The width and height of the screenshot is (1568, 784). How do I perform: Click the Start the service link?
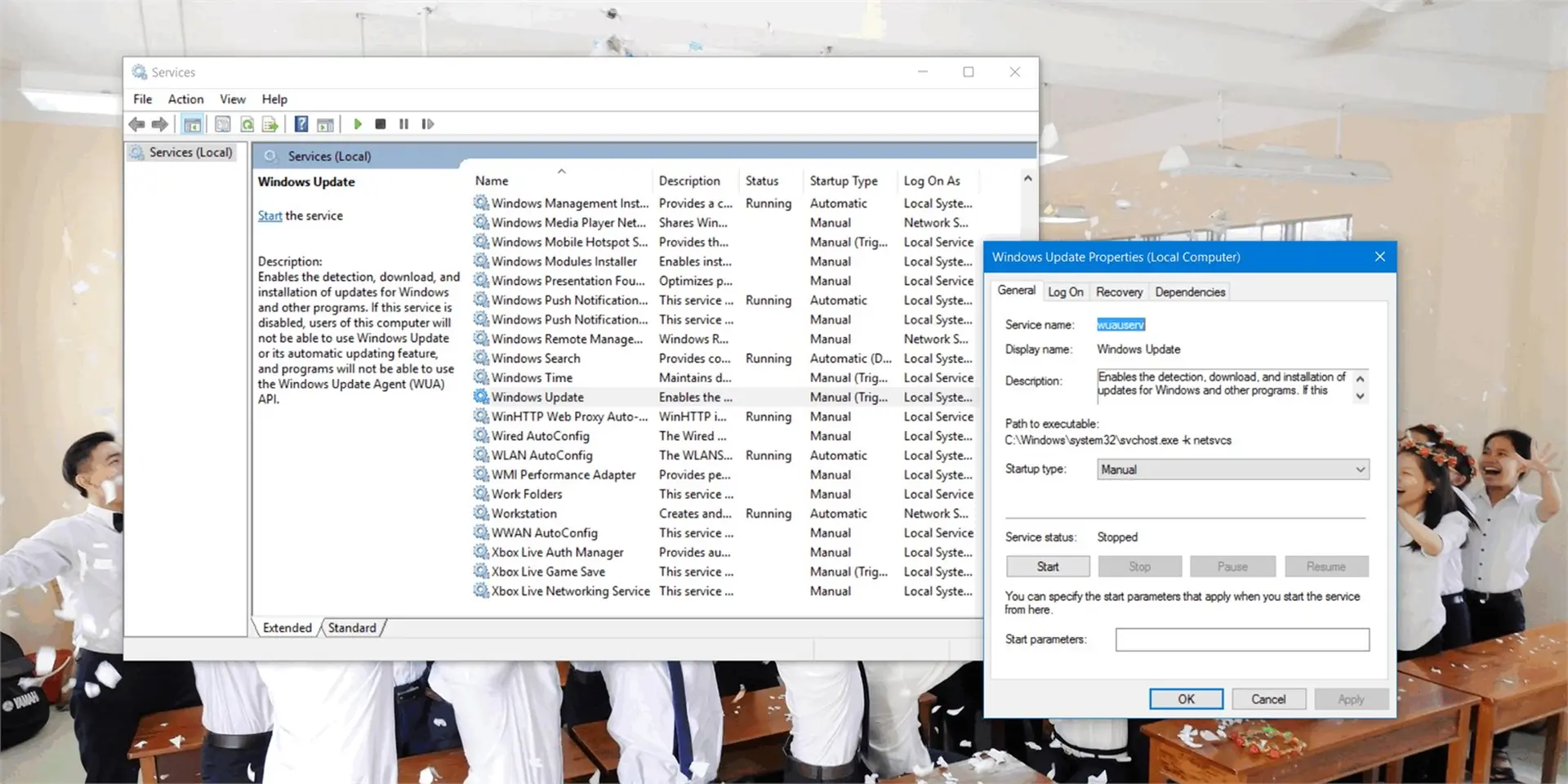click(269, 216)
